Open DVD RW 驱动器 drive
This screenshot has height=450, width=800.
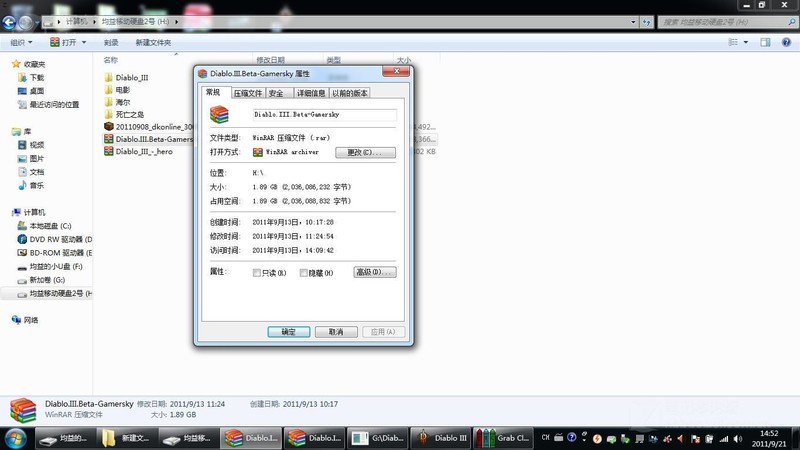60,239
